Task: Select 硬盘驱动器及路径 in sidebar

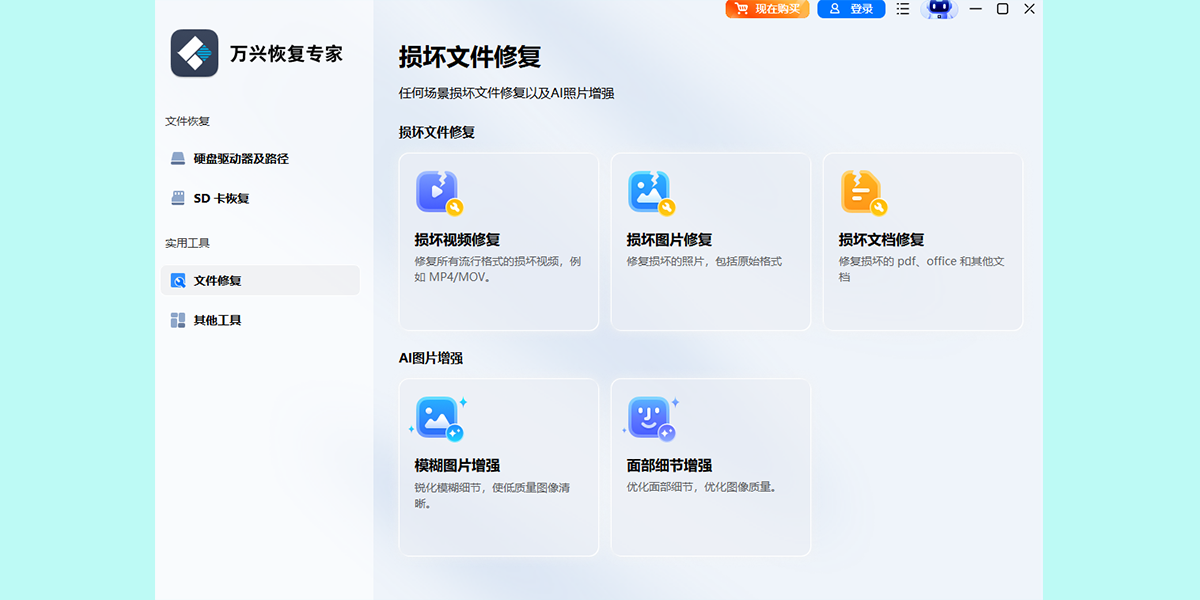Action: [x=241, y=158]
